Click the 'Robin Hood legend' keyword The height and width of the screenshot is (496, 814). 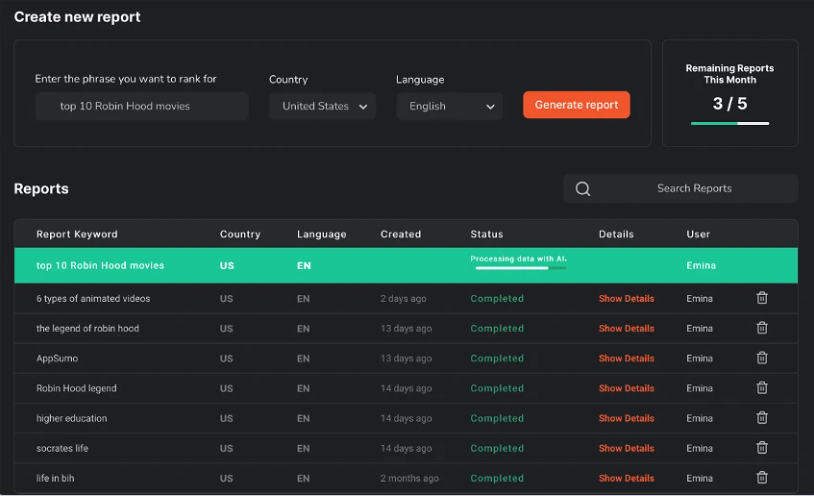click(76, 388)
